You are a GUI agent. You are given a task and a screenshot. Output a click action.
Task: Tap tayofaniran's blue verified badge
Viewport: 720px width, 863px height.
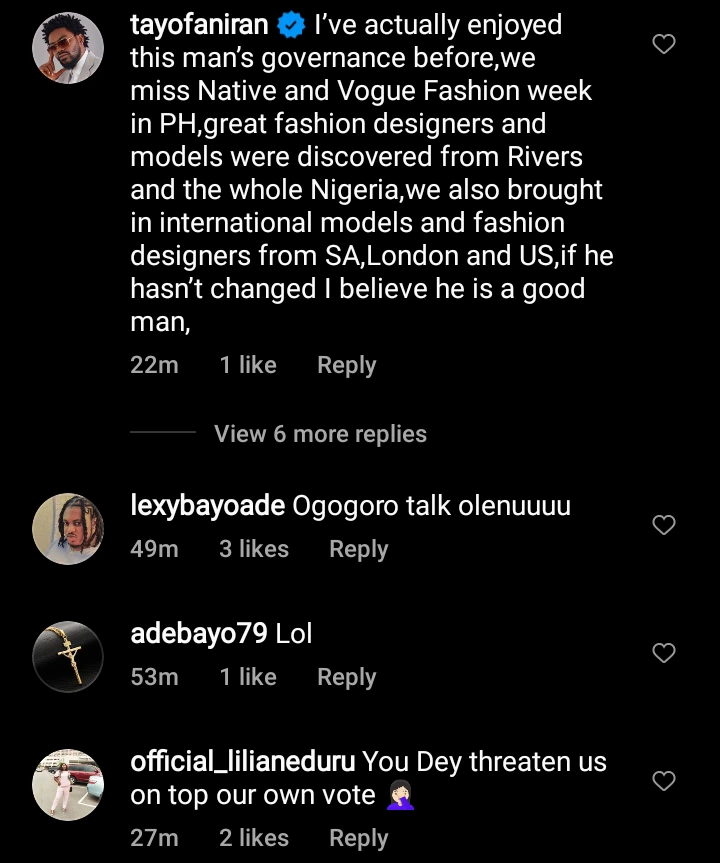pos(291,26)
